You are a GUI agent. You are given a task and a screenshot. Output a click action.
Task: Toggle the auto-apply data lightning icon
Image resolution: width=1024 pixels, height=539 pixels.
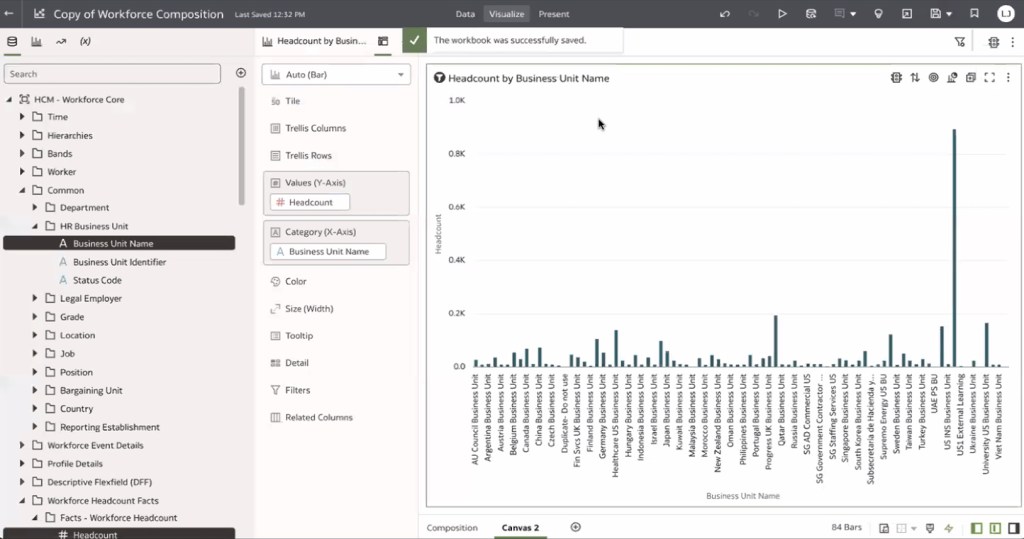click(x=948, y=528)
